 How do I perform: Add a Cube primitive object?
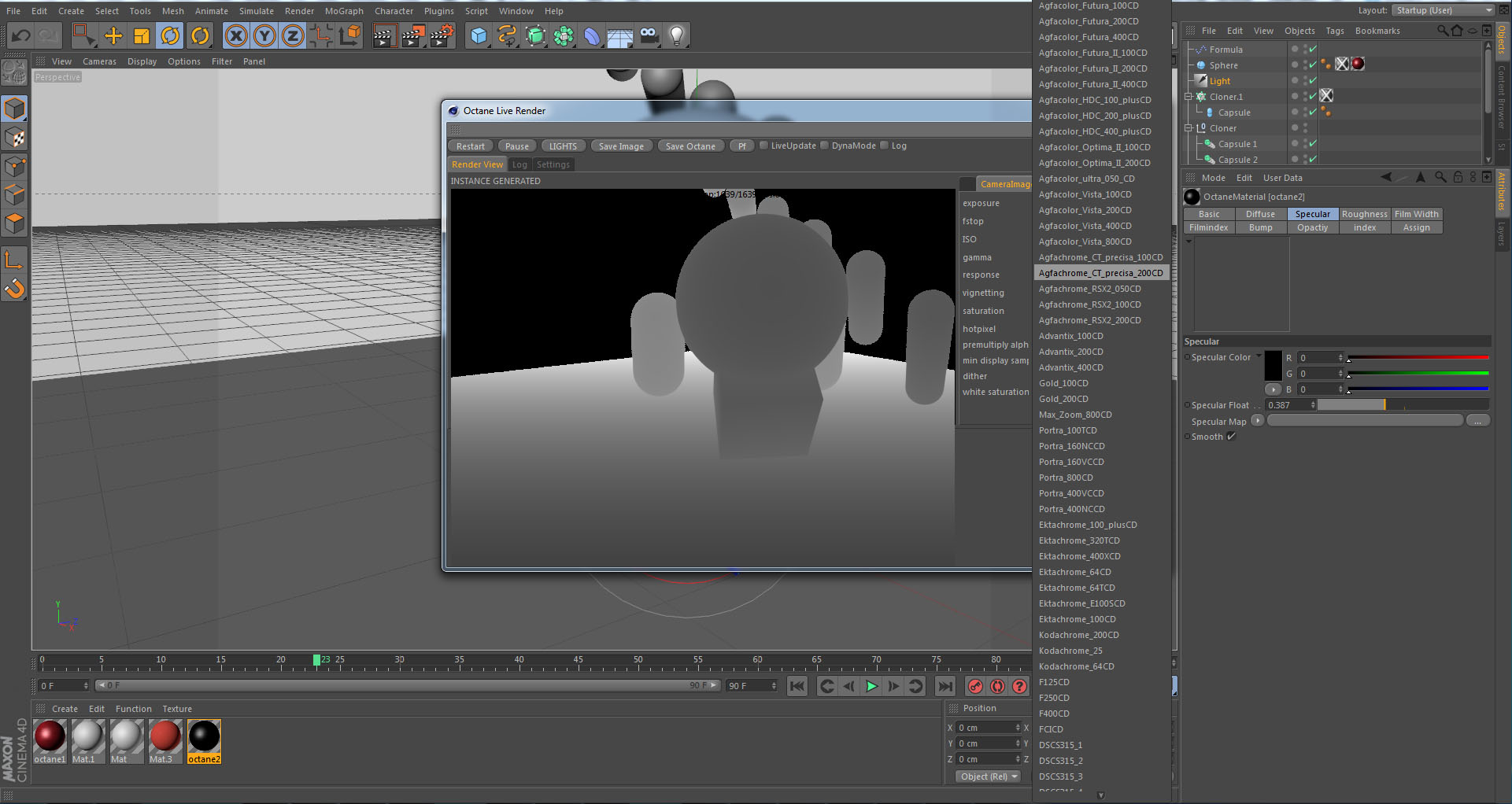(x=479, y=35)
